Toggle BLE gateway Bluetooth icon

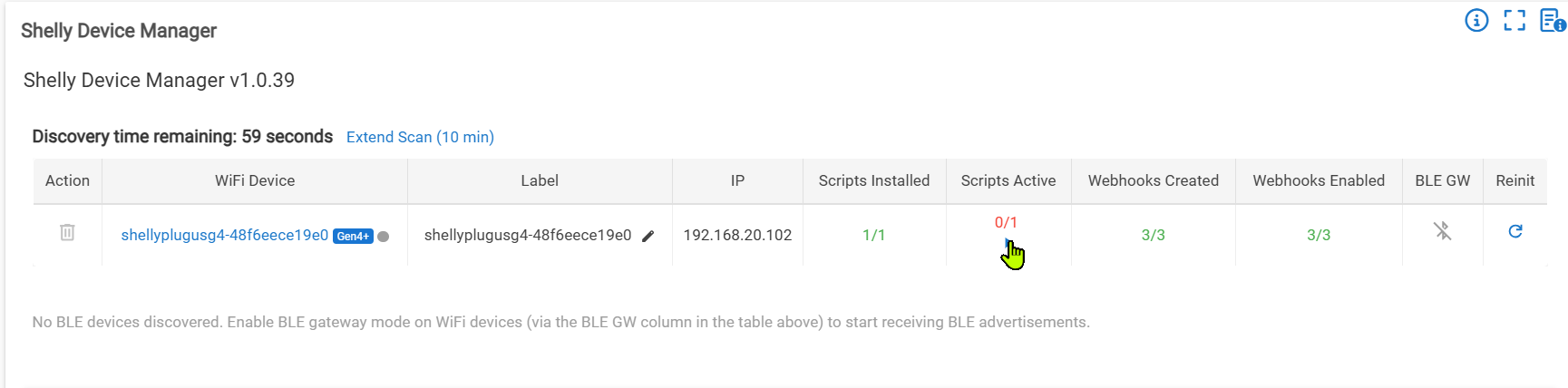(x=1442, y=232)
